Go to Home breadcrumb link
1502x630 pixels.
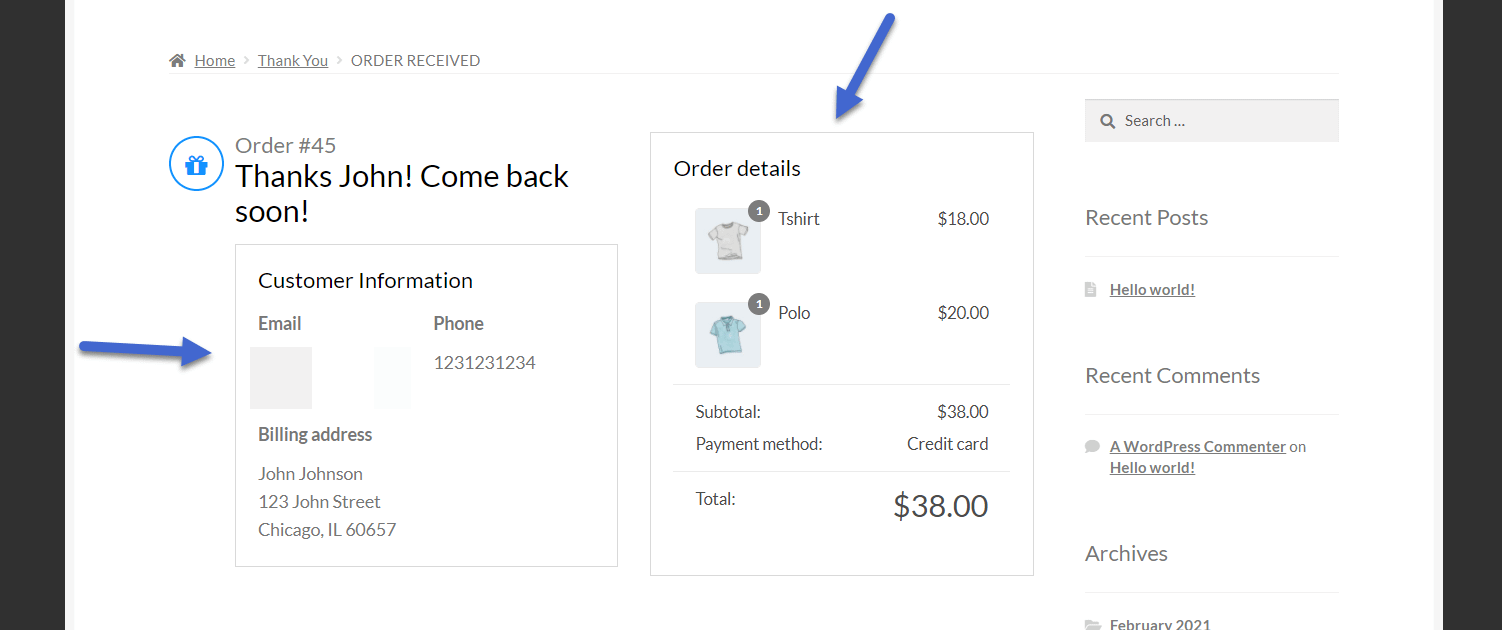pyautogui.click(x=215, y=61)
